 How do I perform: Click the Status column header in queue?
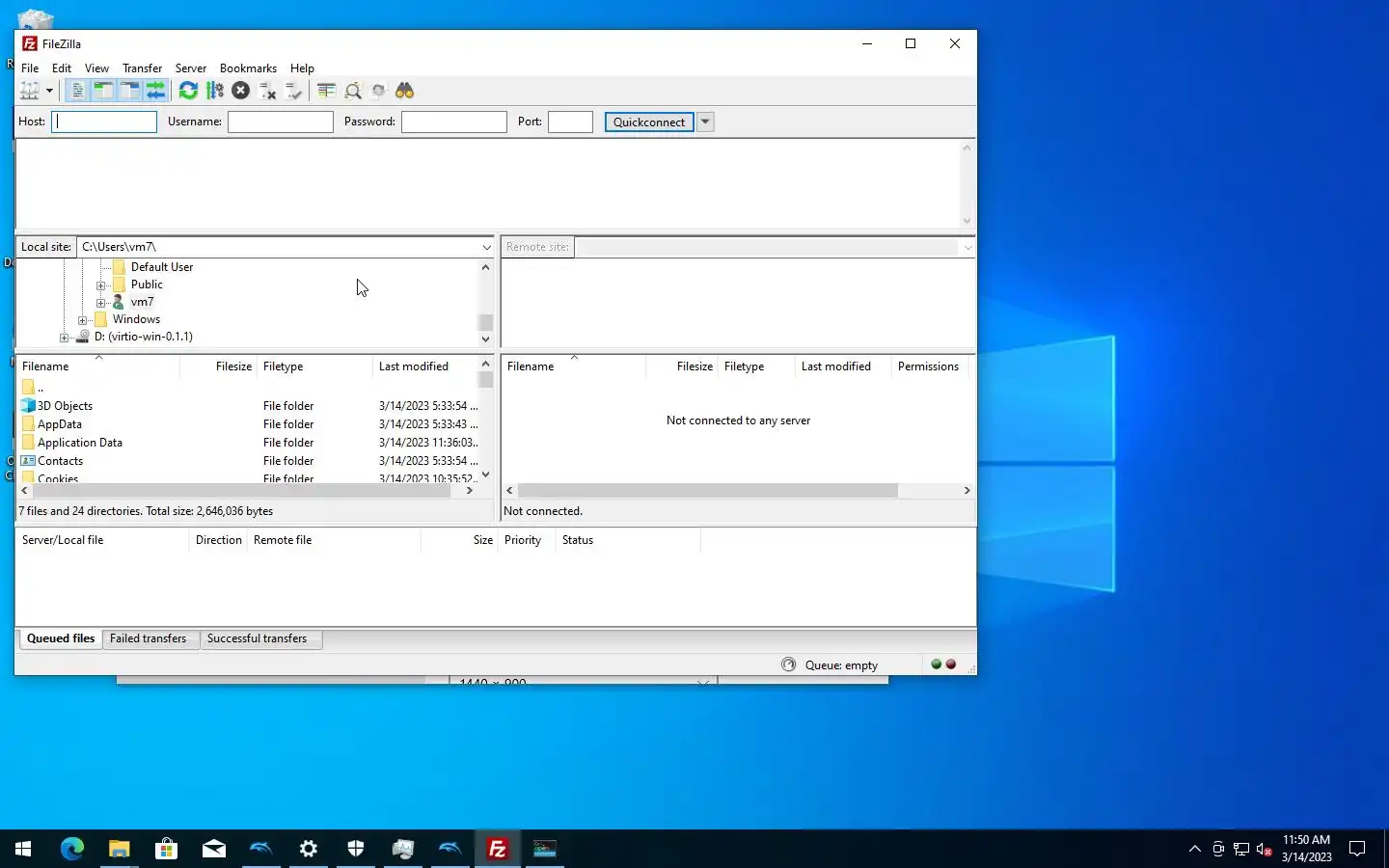[628, 540]
